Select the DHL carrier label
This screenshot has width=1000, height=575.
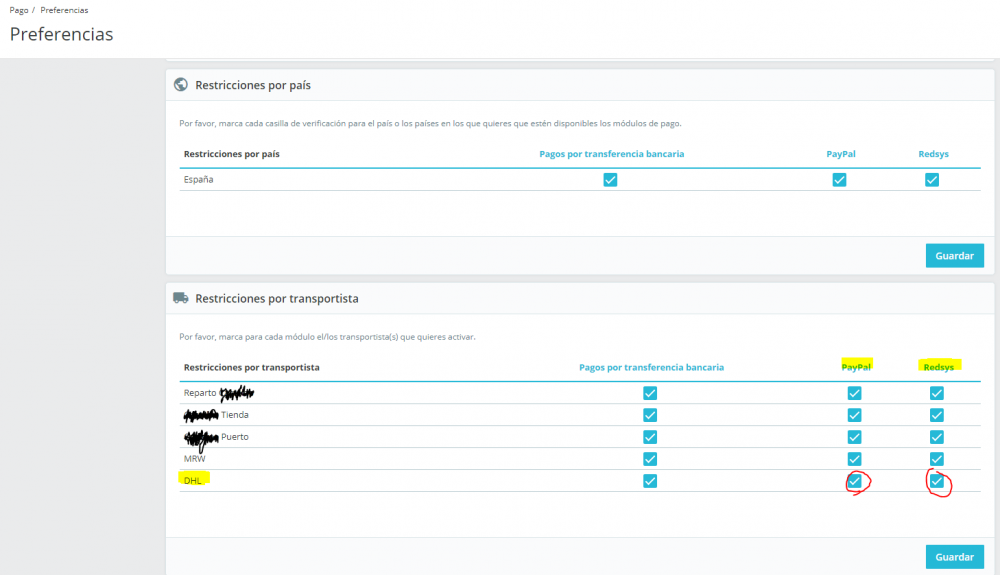coord(192,481)
